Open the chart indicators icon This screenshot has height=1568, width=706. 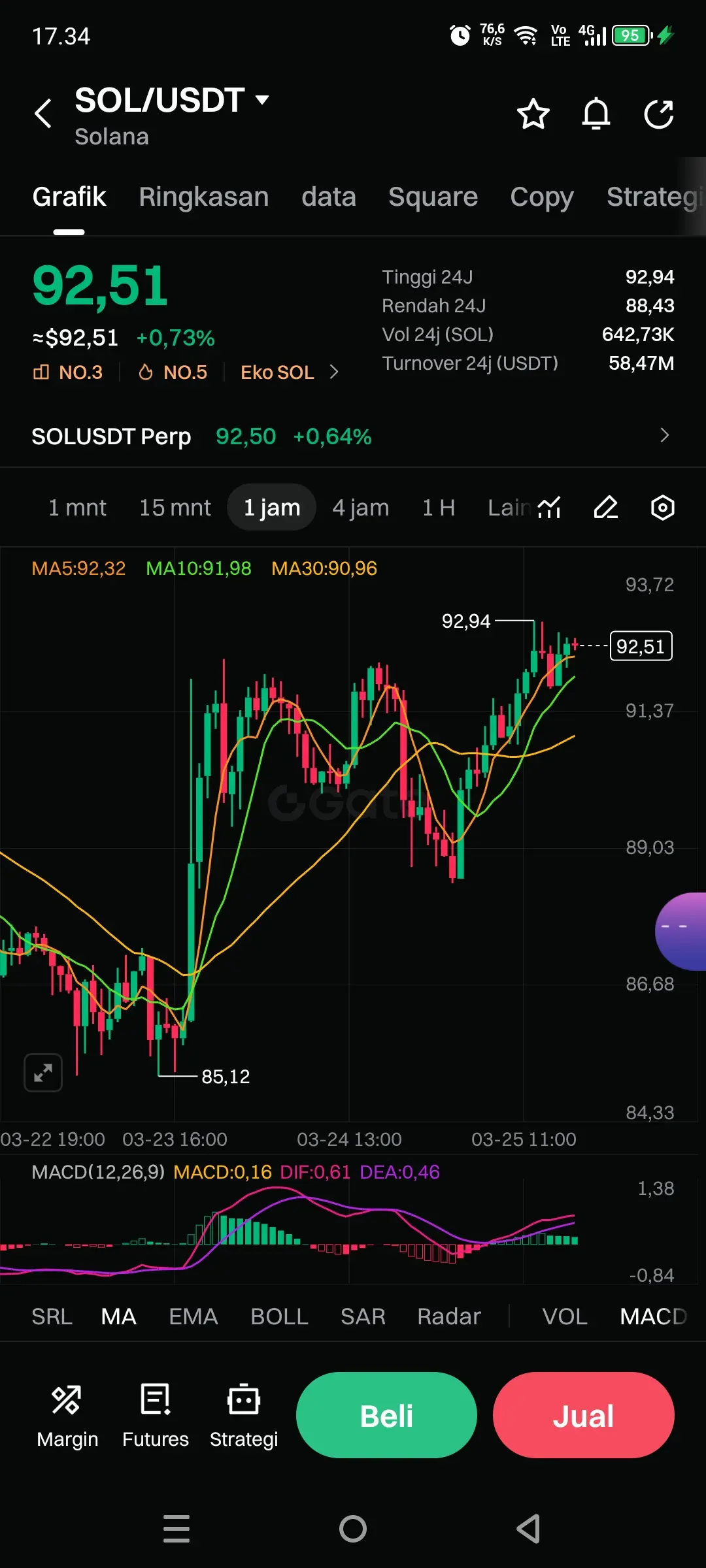tap(549, 508)
